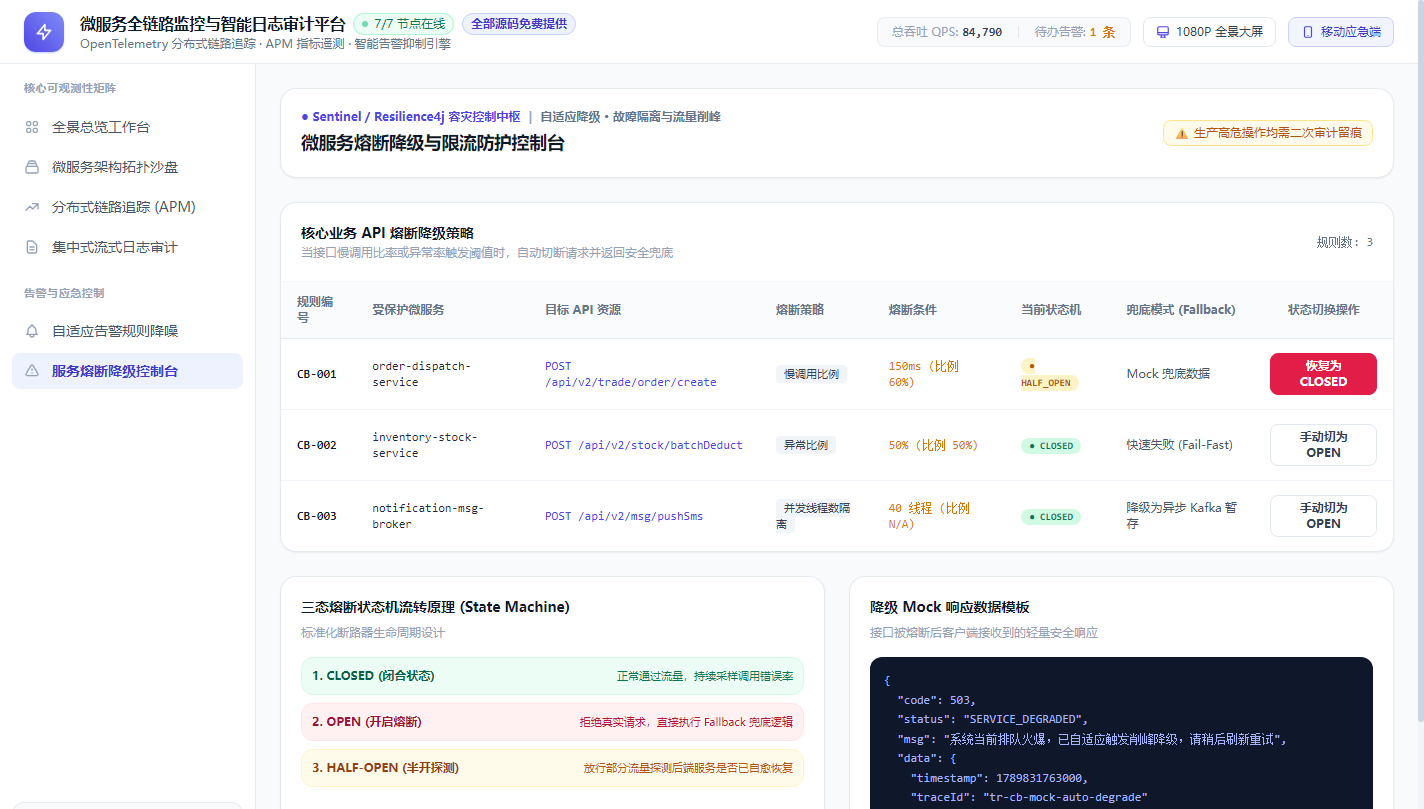Click 手动切为 OPEN for notification-msg-broker

pyautogui.click(x=1323, y=516)
